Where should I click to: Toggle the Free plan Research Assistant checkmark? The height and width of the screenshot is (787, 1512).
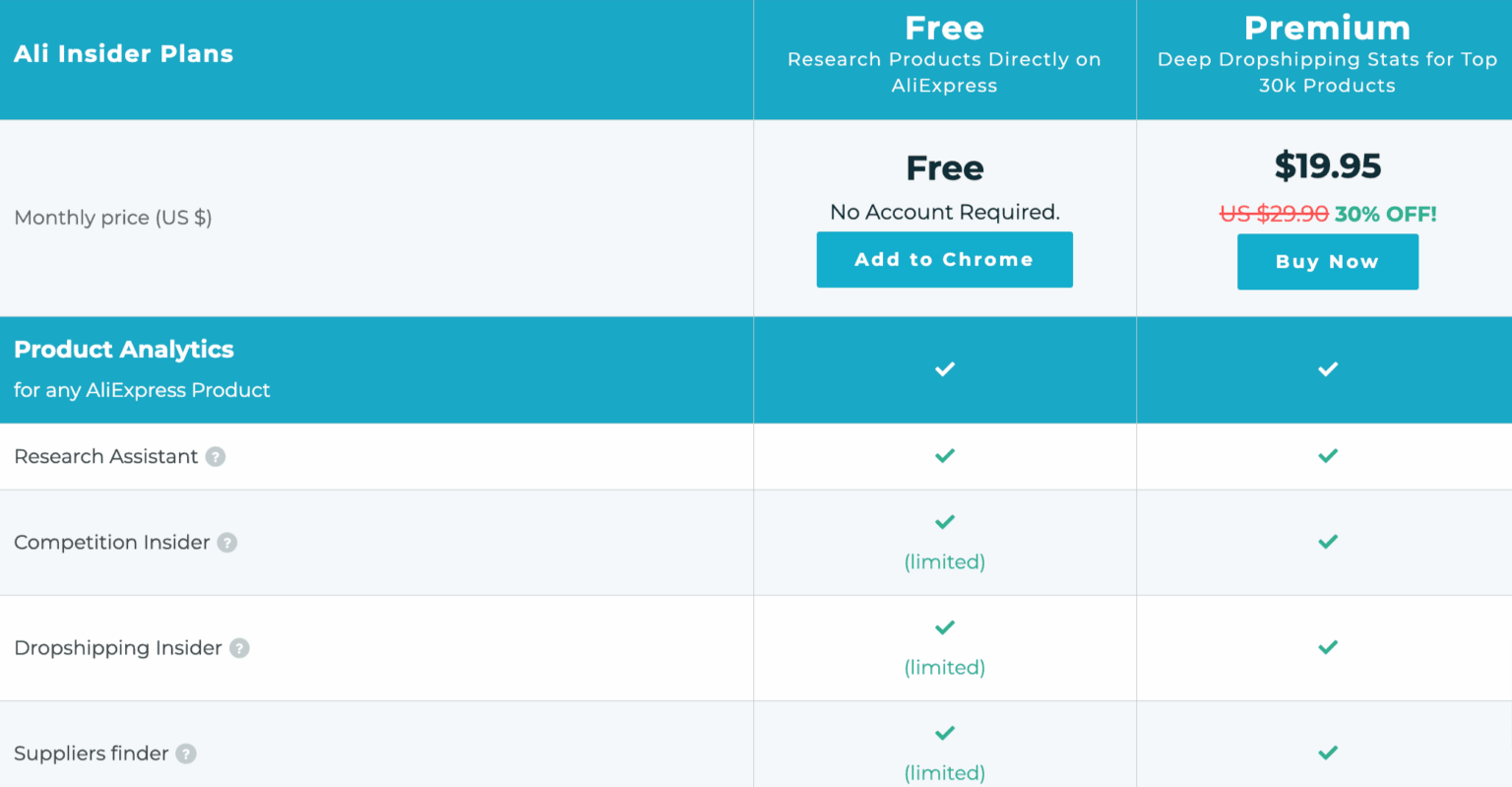coord(944,456)
